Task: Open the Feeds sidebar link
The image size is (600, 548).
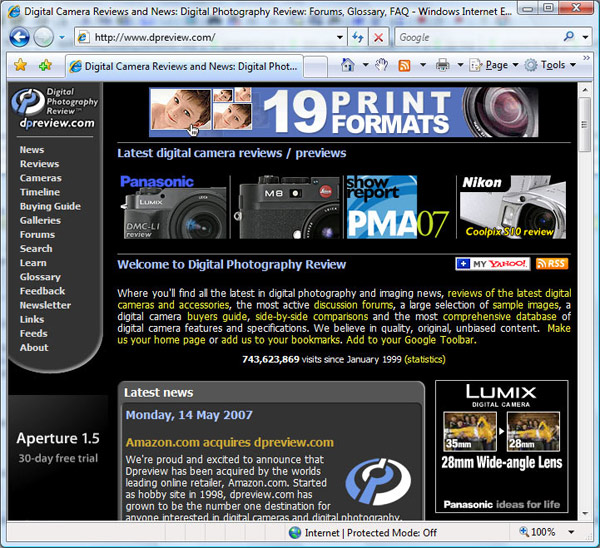Action: pyautogui.click(x=33, y=334)
